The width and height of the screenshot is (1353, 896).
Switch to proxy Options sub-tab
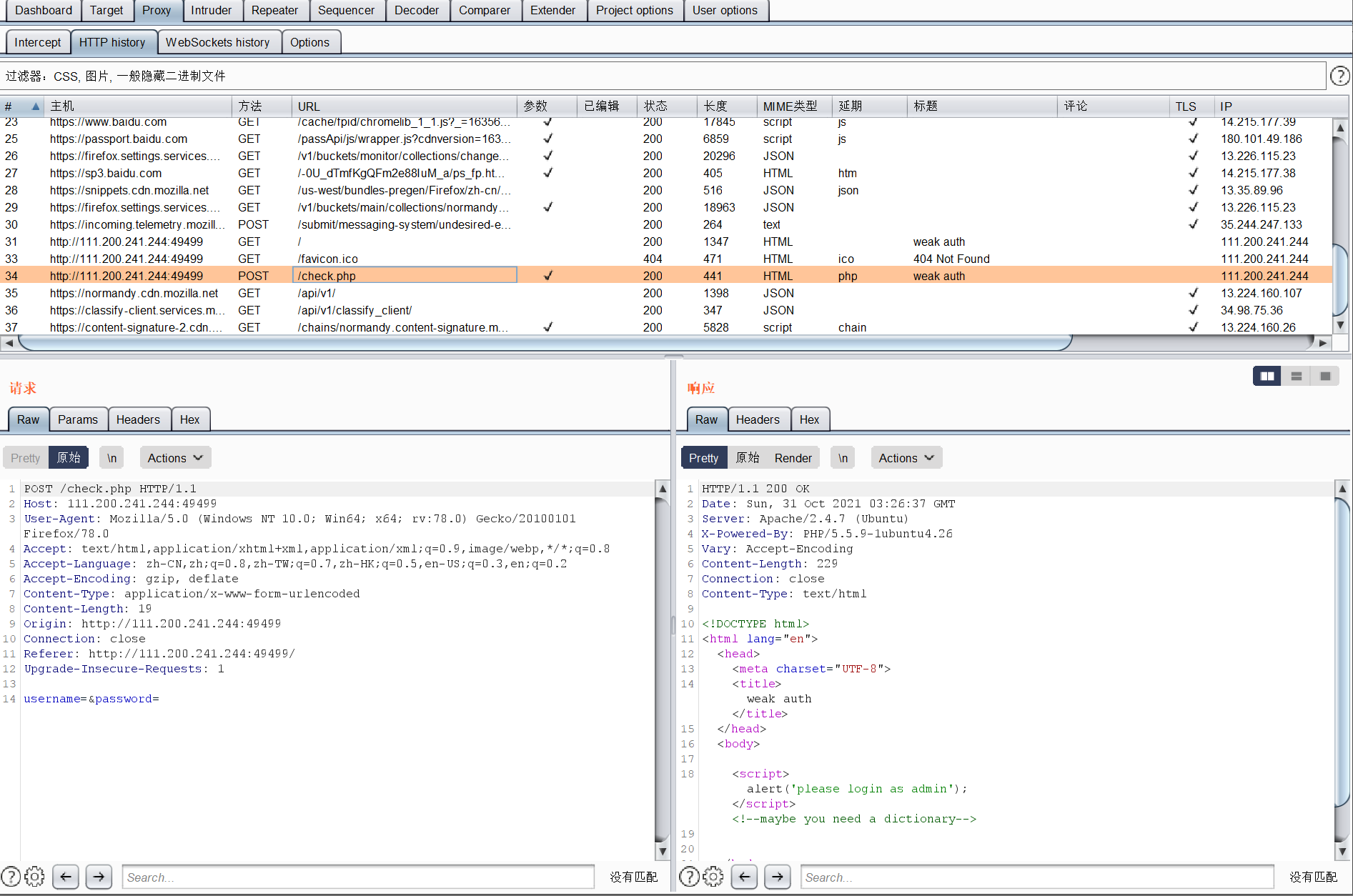309,42
